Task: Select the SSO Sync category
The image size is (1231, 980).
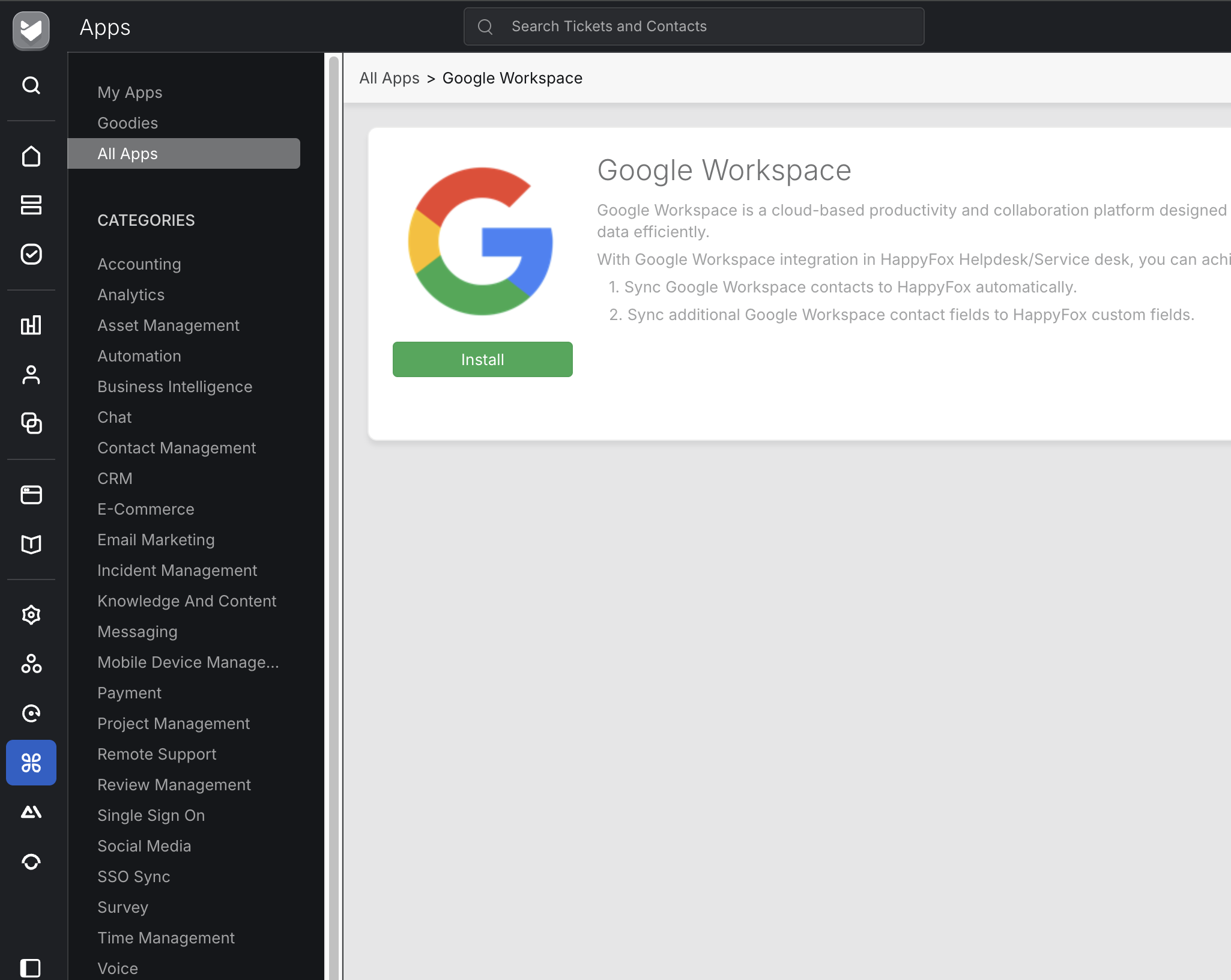Action: 134,877
